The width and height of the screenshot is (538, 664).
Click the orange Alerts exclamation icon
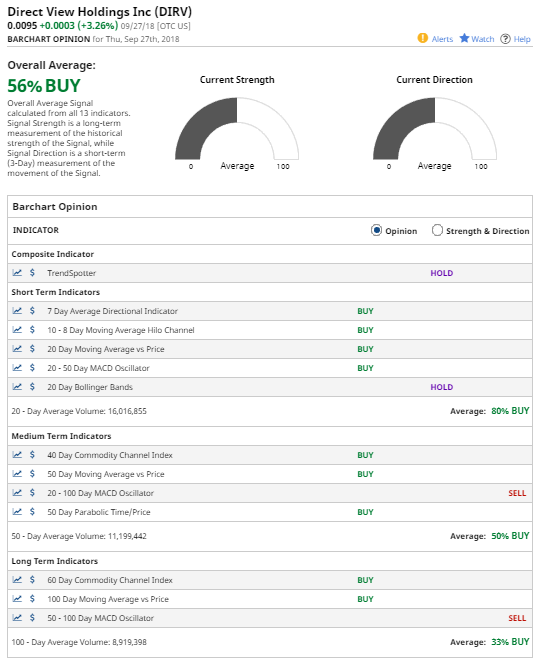coord(422,38)
